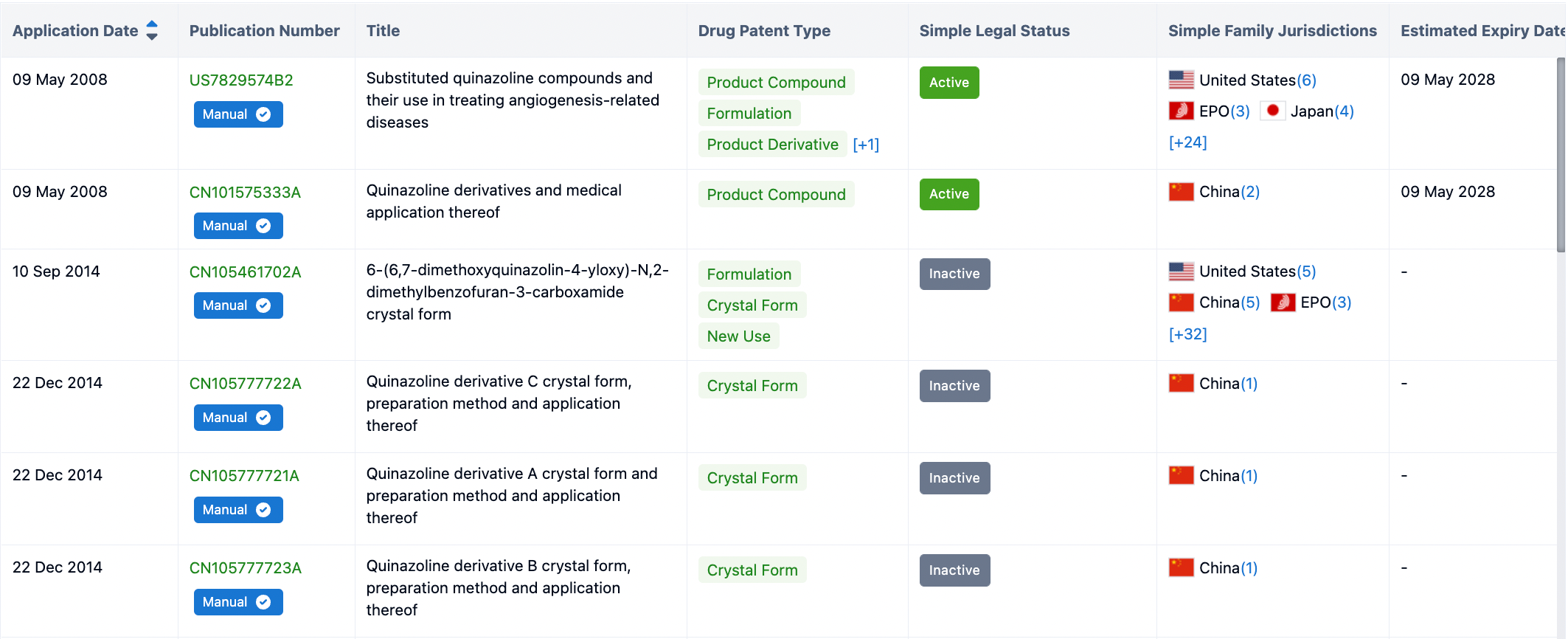
Task: Open patent US7829574B2 link
Action: point(241,80)
